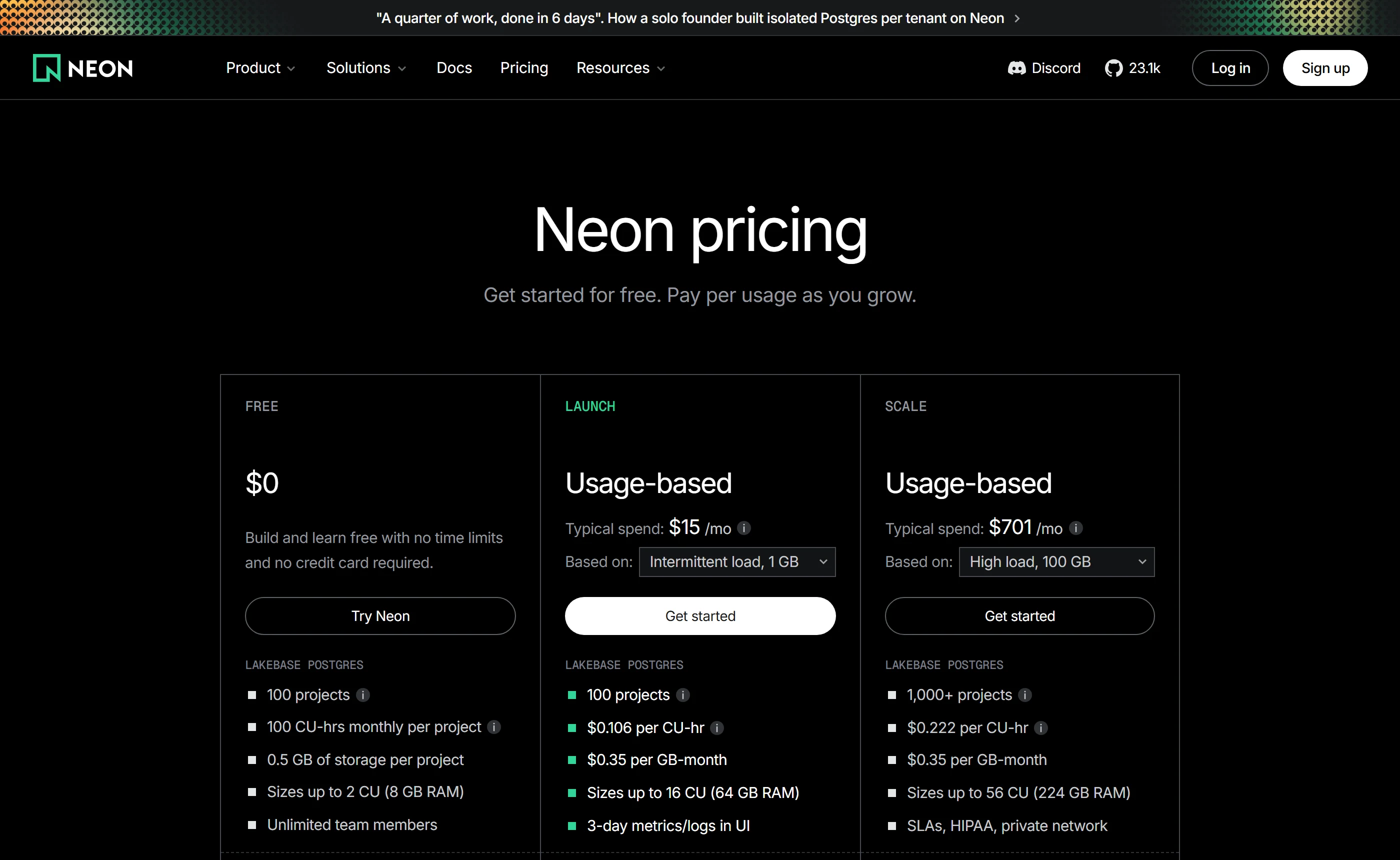Show info for Scale typical spend $701
The width and height of the screenshot is (1400, 860).
point(1075,528)
